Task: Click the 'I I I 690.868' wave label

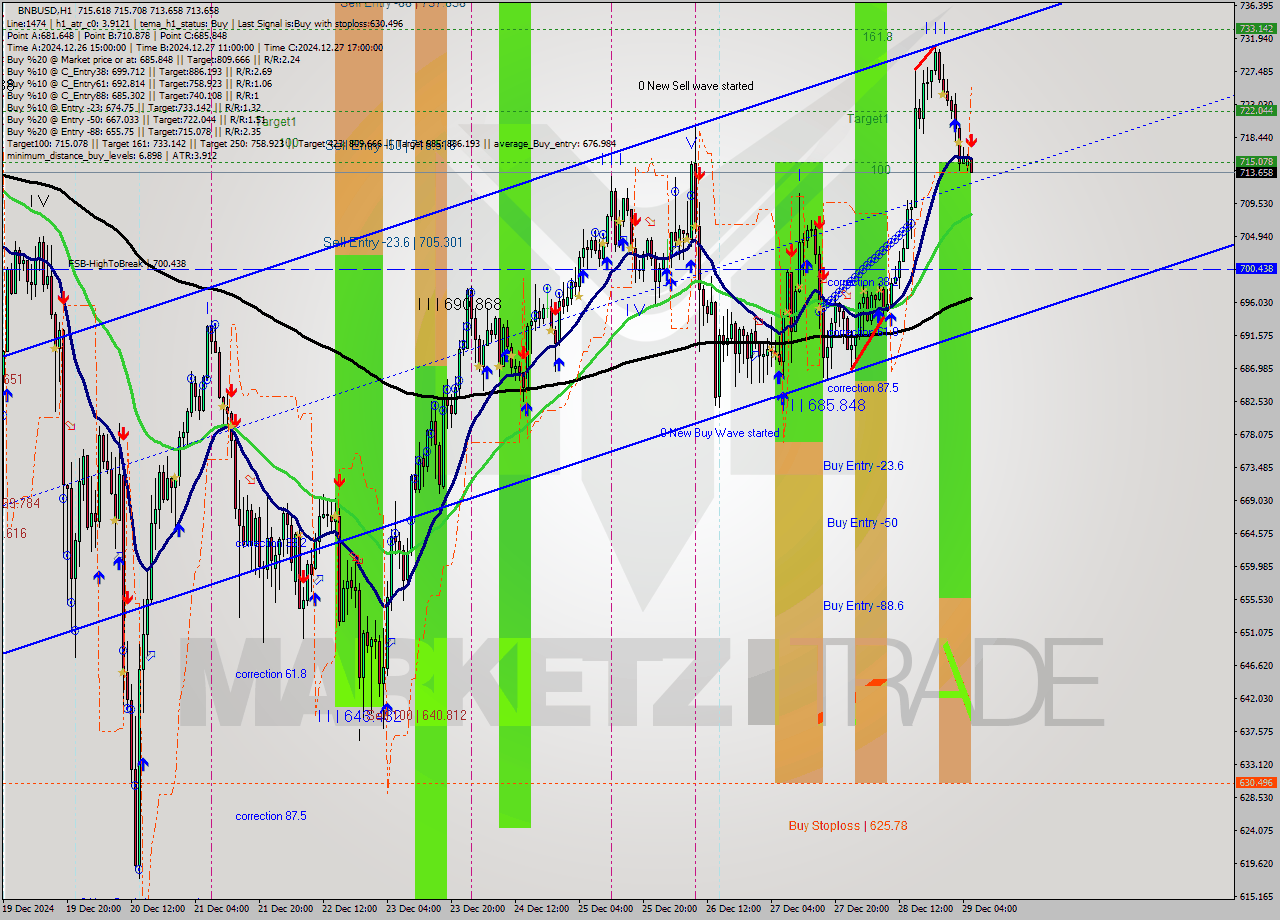Action: pos(460,303)
